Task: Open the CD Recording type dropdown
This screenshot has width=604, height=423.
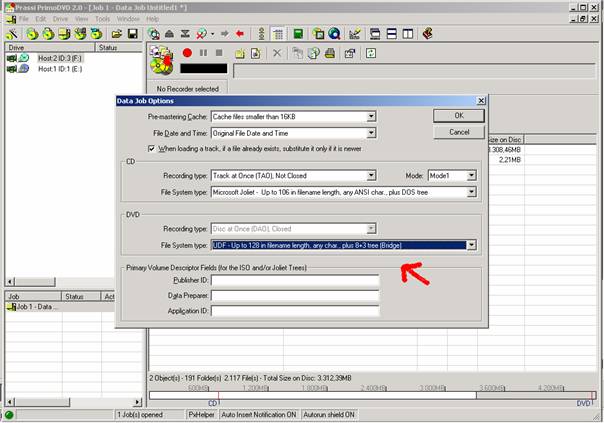Action: [370, 175]
